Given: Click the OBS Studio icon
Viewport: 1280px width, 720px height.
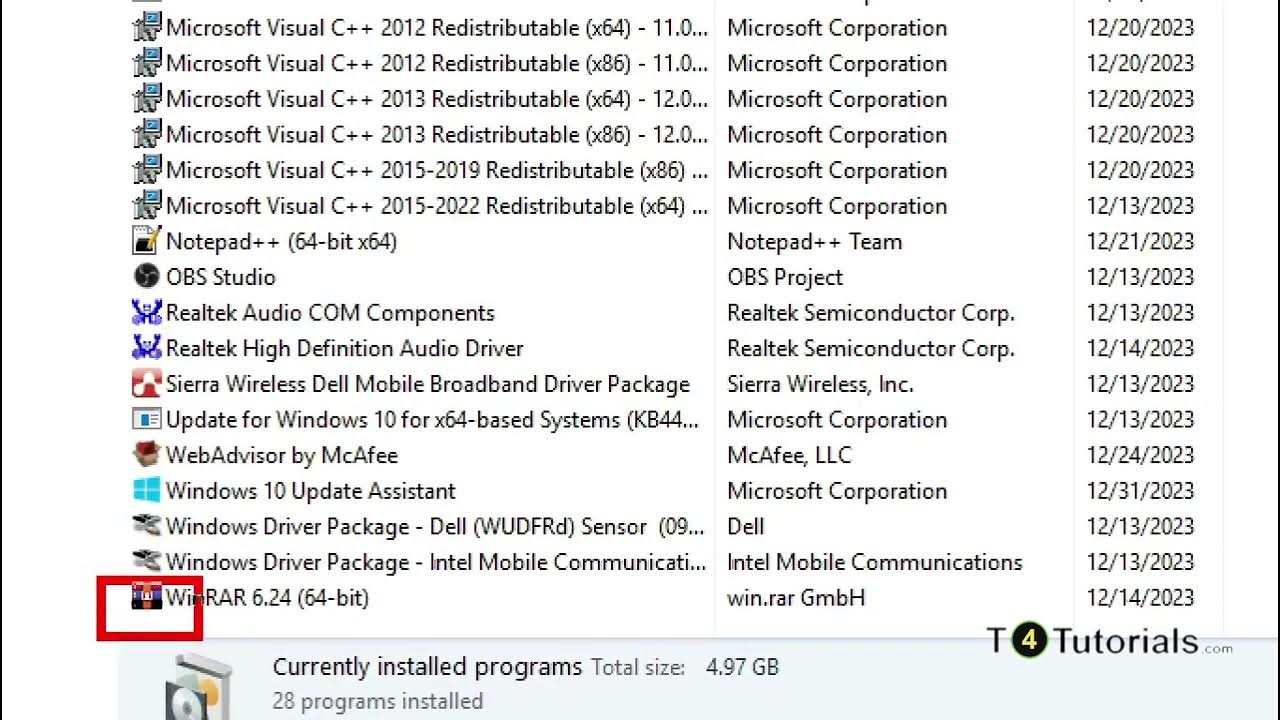Looking at the screenshot, I should [147, 277].
